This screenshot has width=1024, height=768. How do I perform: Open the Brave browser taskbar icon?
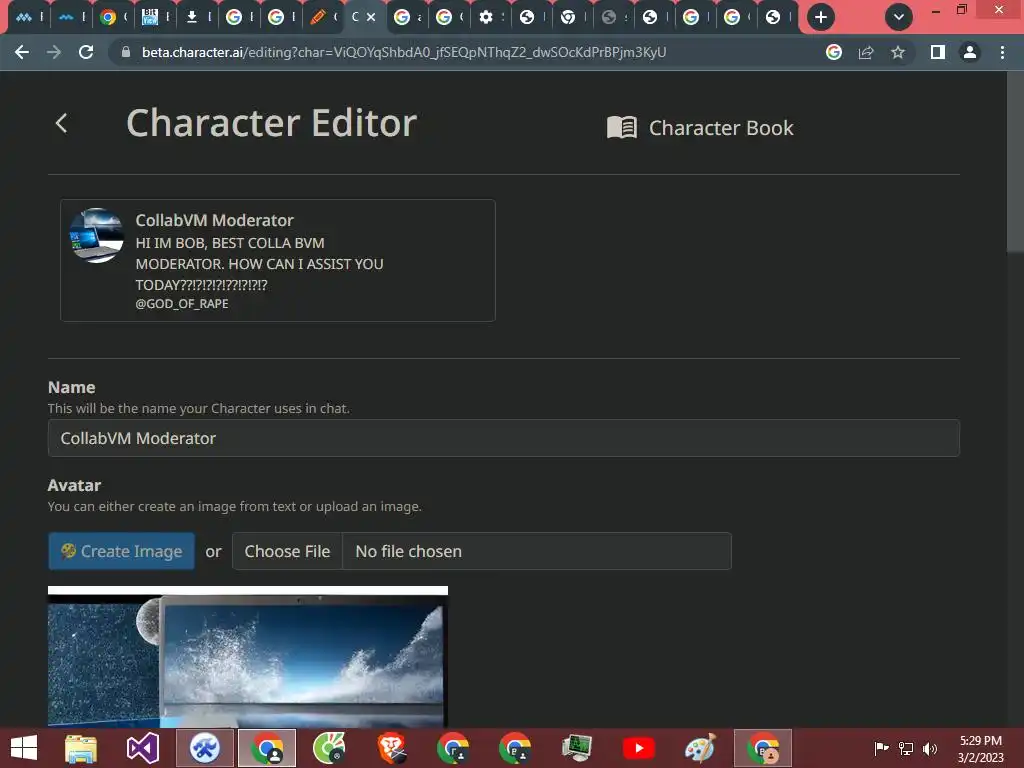[x=391, y=748]
